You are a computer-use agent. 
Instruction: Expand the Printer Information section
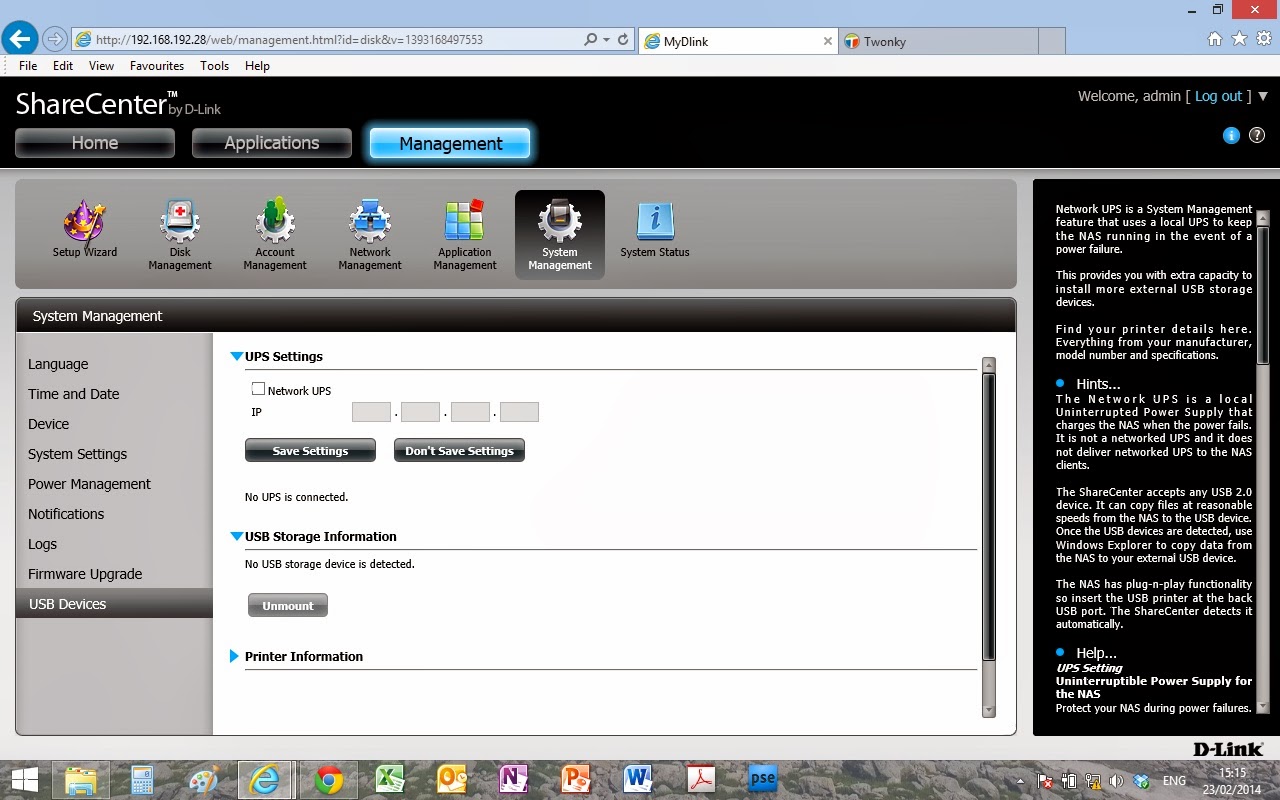235,656
